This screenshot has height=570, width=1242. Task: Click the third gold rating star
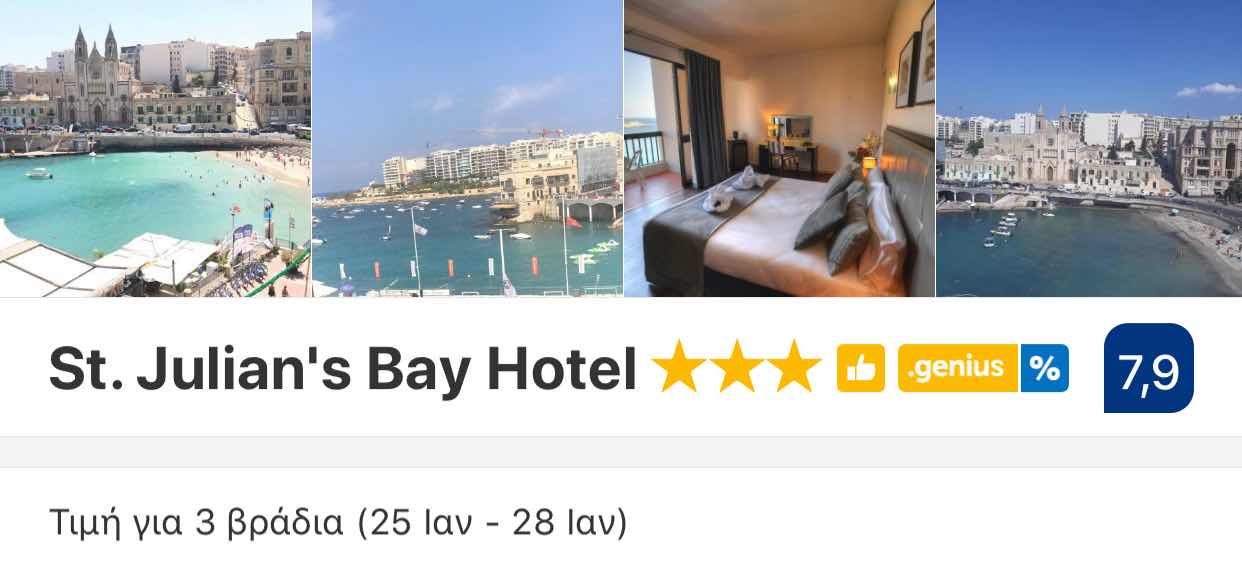pyautogui.click(x=796, y=367)
